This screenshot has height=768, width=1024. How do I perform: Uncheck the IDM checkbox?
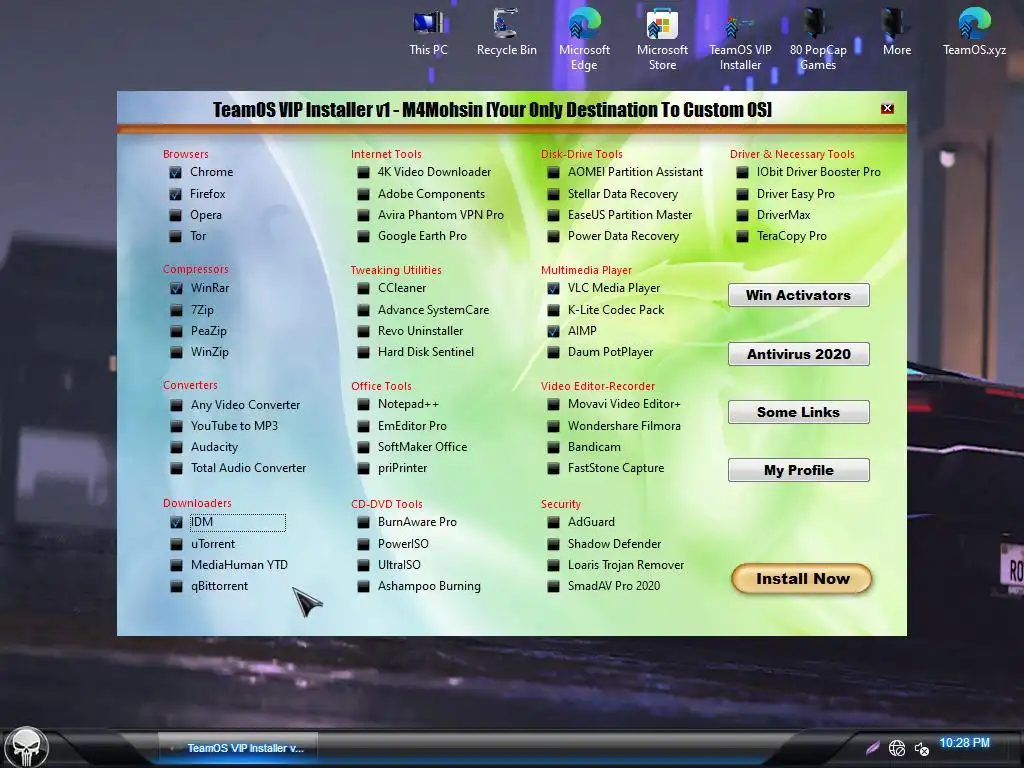[176, 522]
